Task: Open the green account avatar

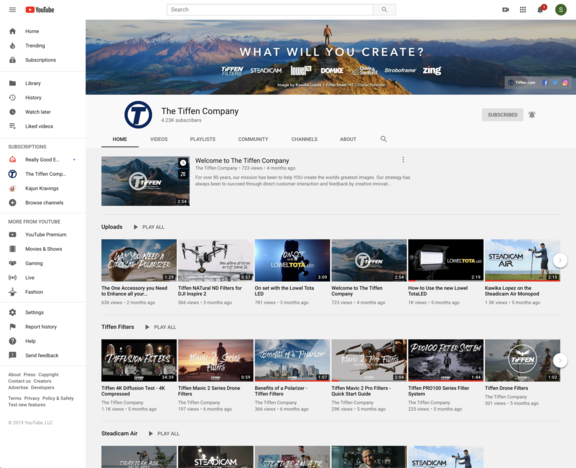Action: tap(561, 10)
